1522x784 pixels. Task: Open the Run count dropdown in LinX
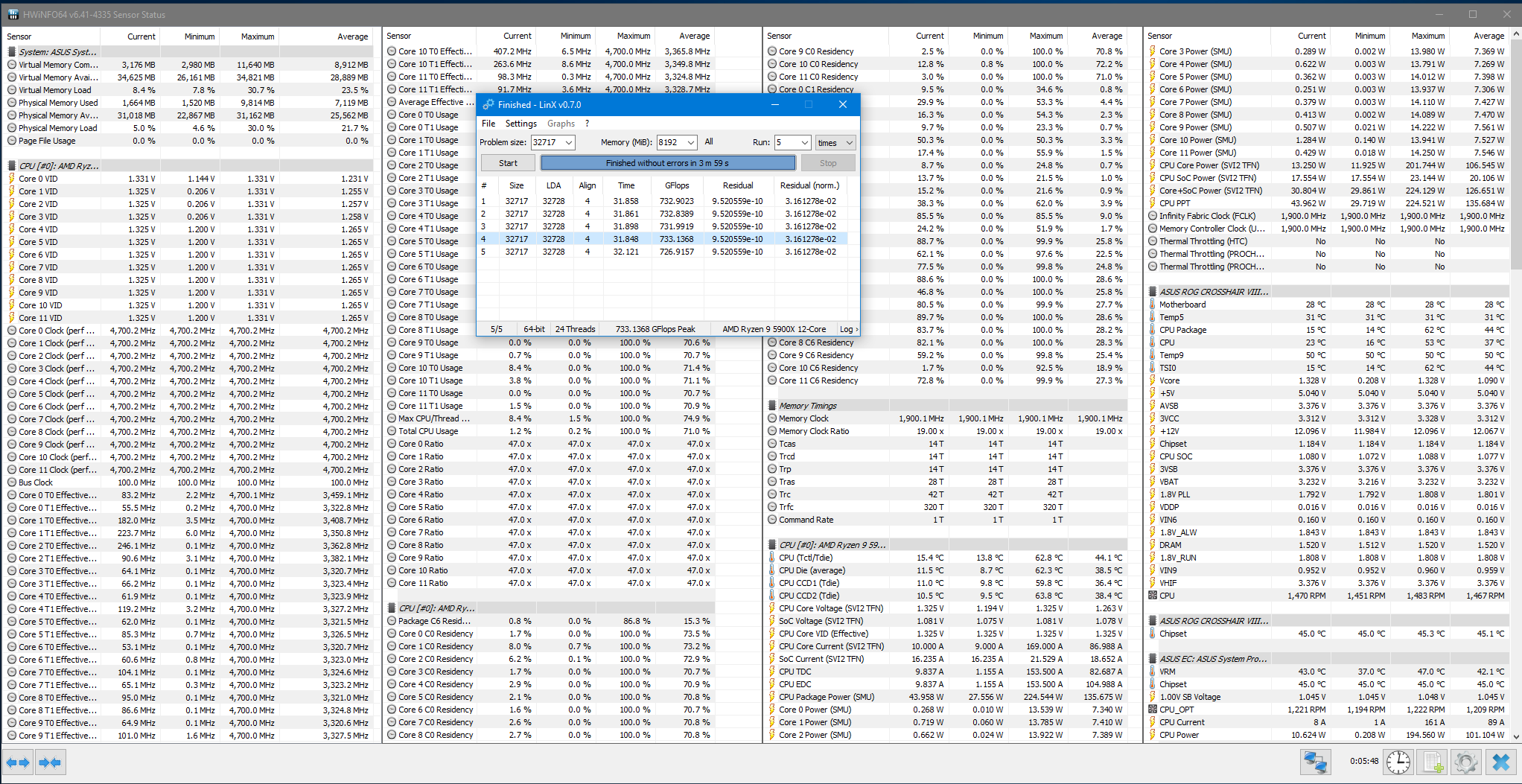coord(804,142)
